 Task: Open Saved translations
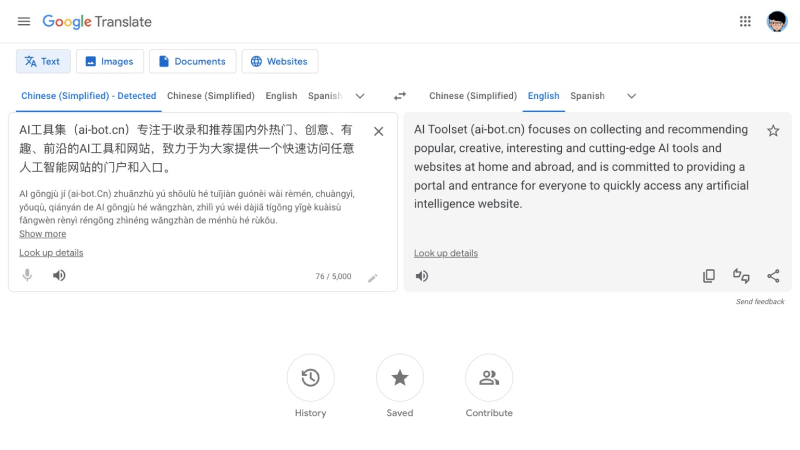point(399,378)
